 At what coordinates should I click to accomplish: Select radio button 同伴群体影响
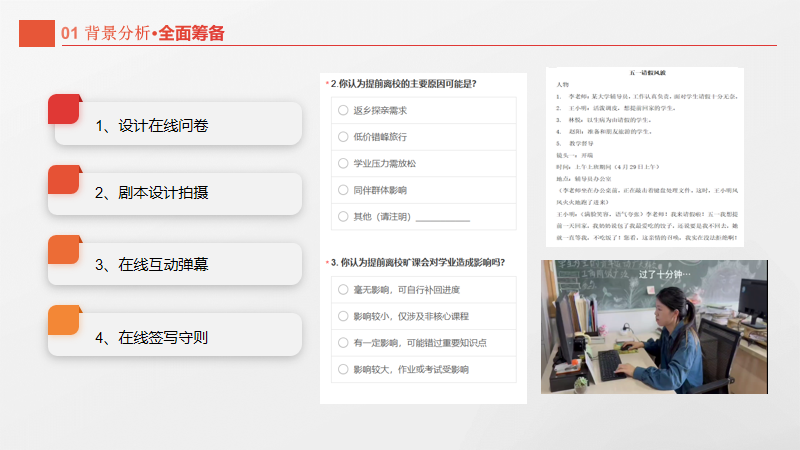point(343,190)
